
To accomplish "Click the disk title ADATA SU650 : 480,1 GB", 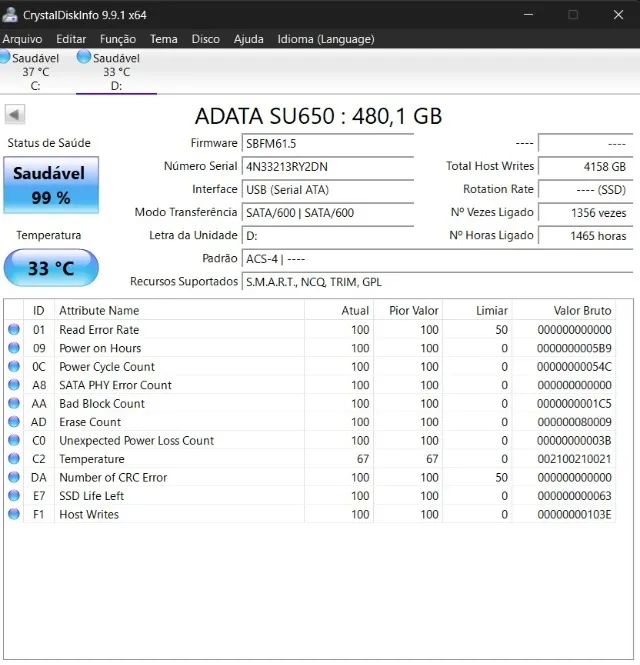I will pyautogui.click(x=318, y=116).
